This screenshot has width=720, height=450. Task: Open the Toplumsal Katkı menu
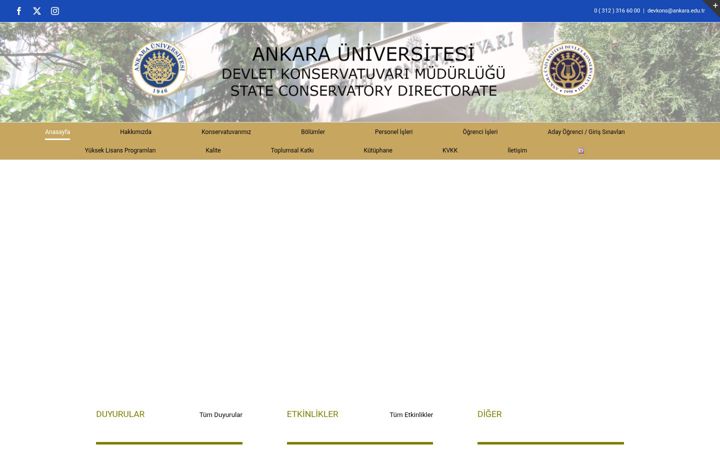(x=292, y=150)
